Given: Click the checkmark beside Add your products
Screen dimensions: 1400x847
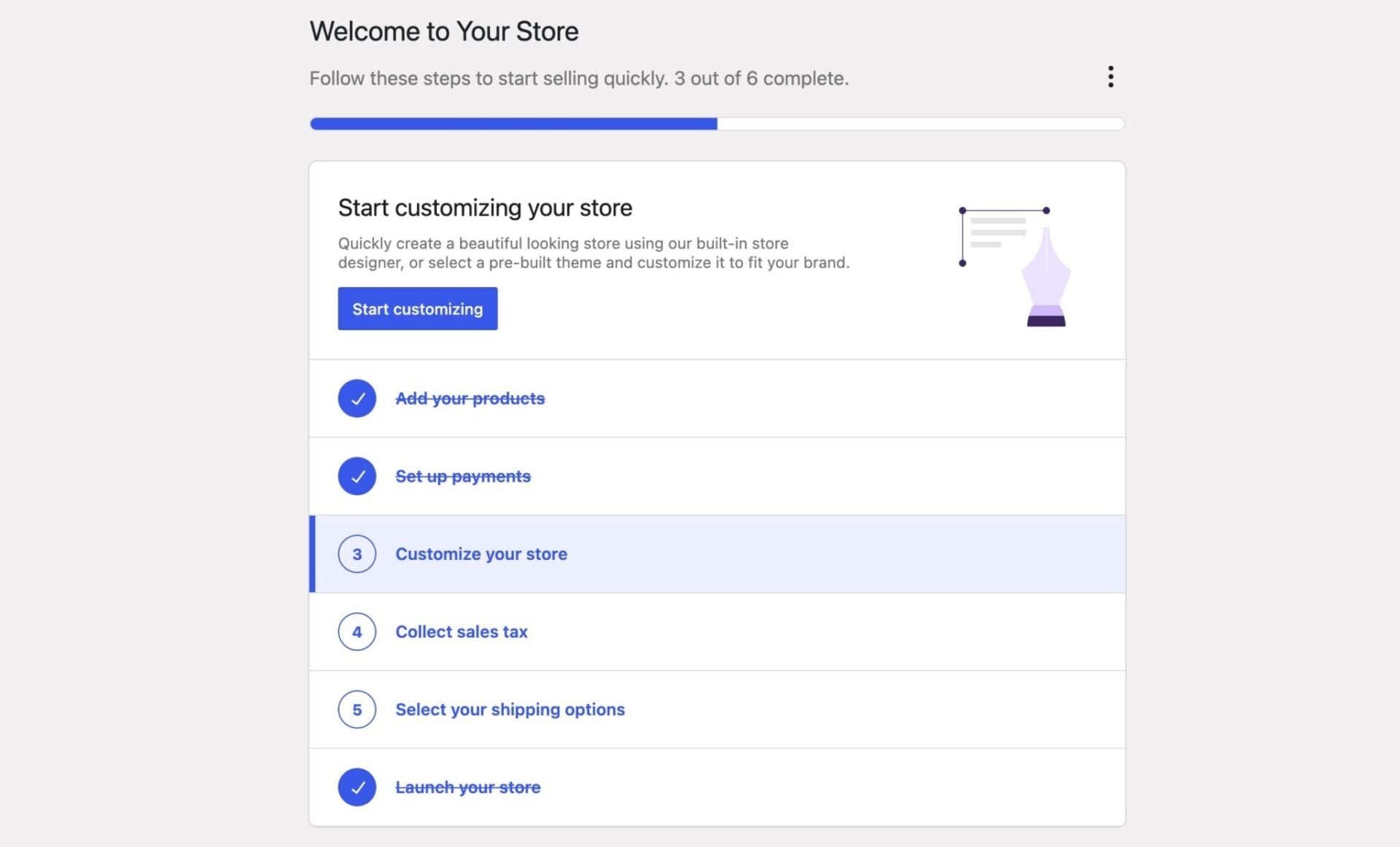Looking at the screenshot, I should (357, 398).
